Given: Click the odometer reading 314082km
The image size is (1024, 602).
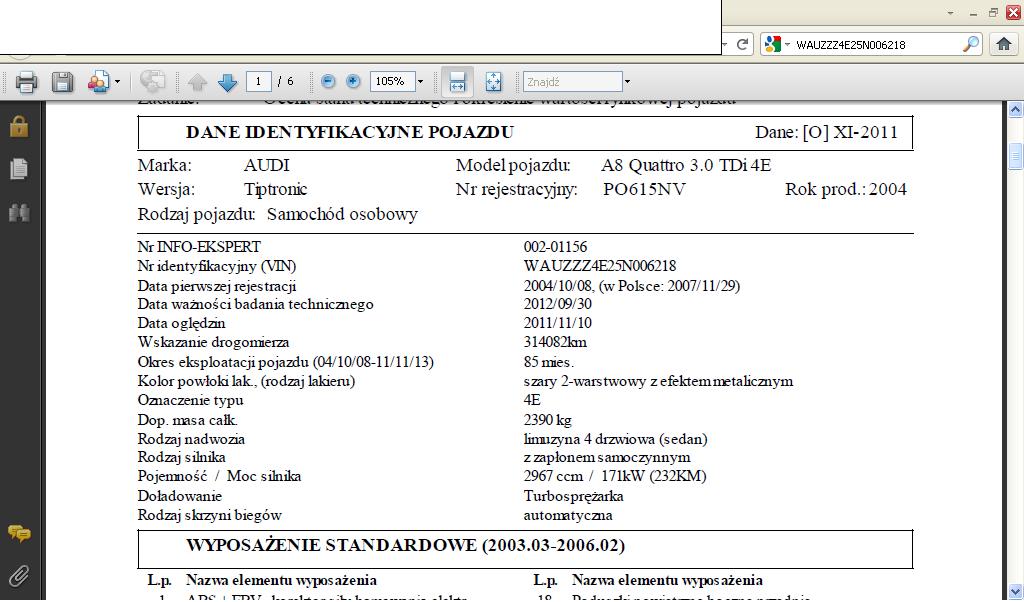Looking at the screenshot, I should 555,342.
